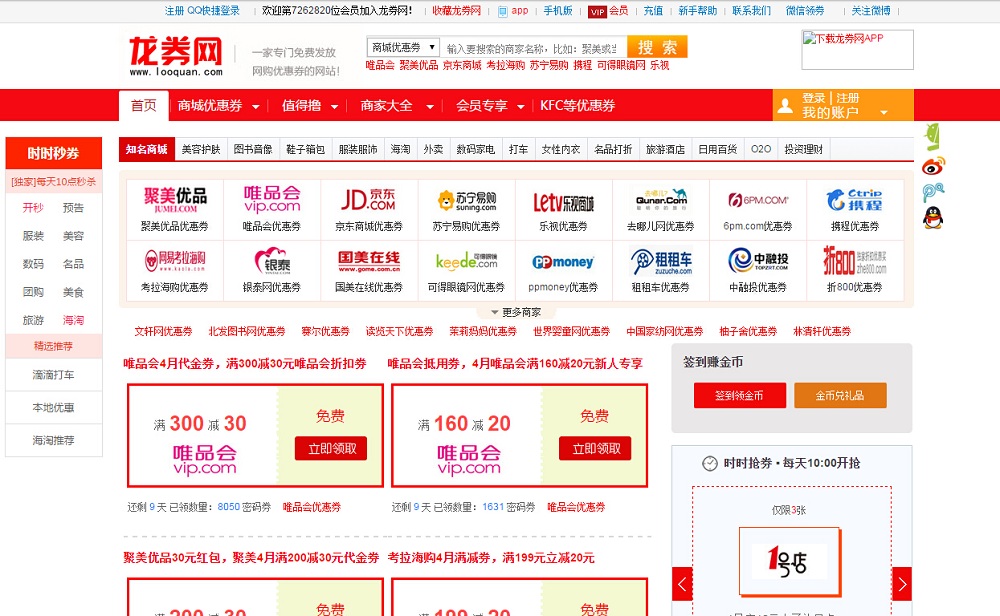
Task: Open the 关注微博 top link
Action: pos(871,11)
